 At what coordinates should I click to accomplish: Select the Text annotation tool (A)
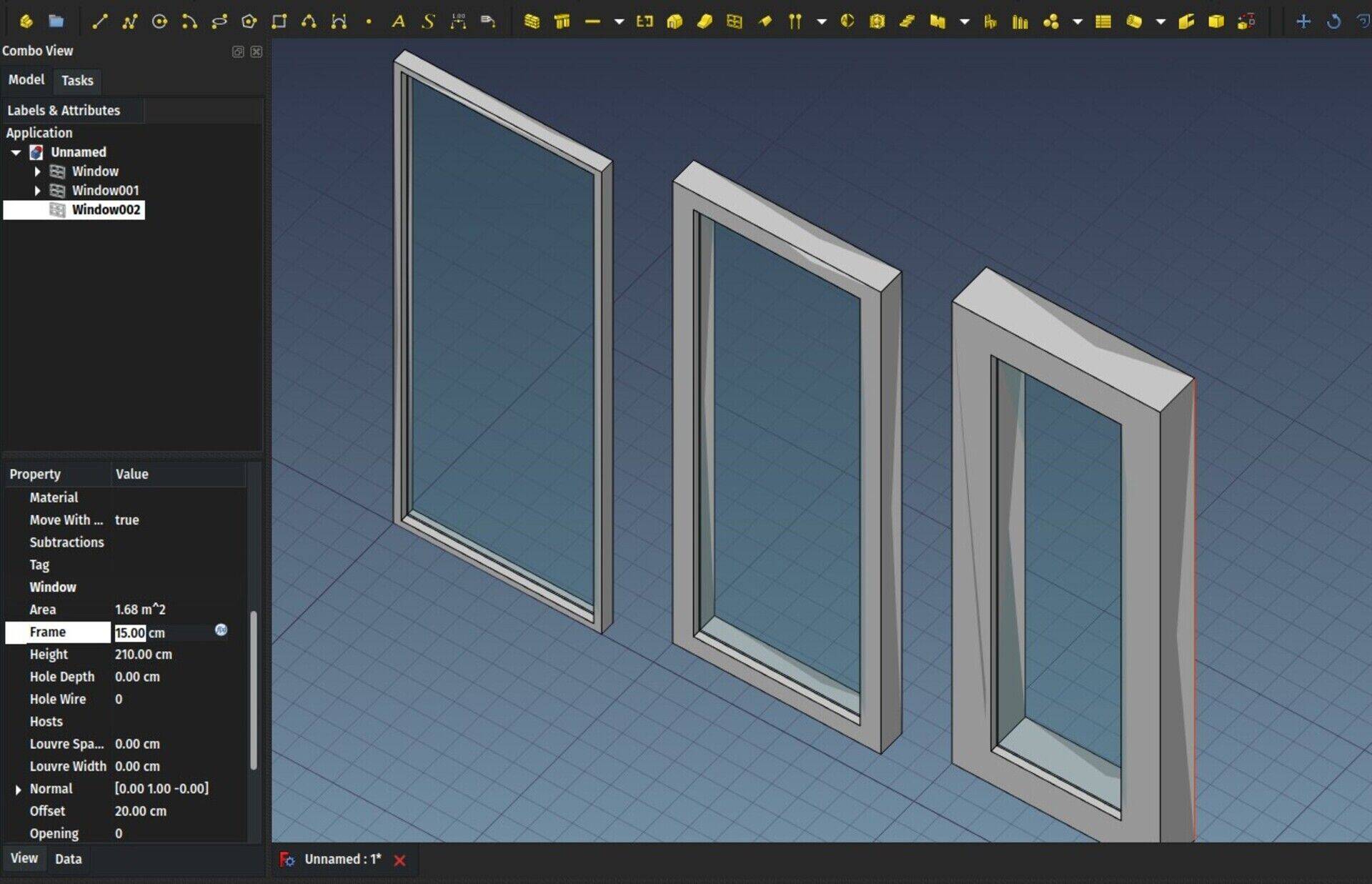(399, 21)
